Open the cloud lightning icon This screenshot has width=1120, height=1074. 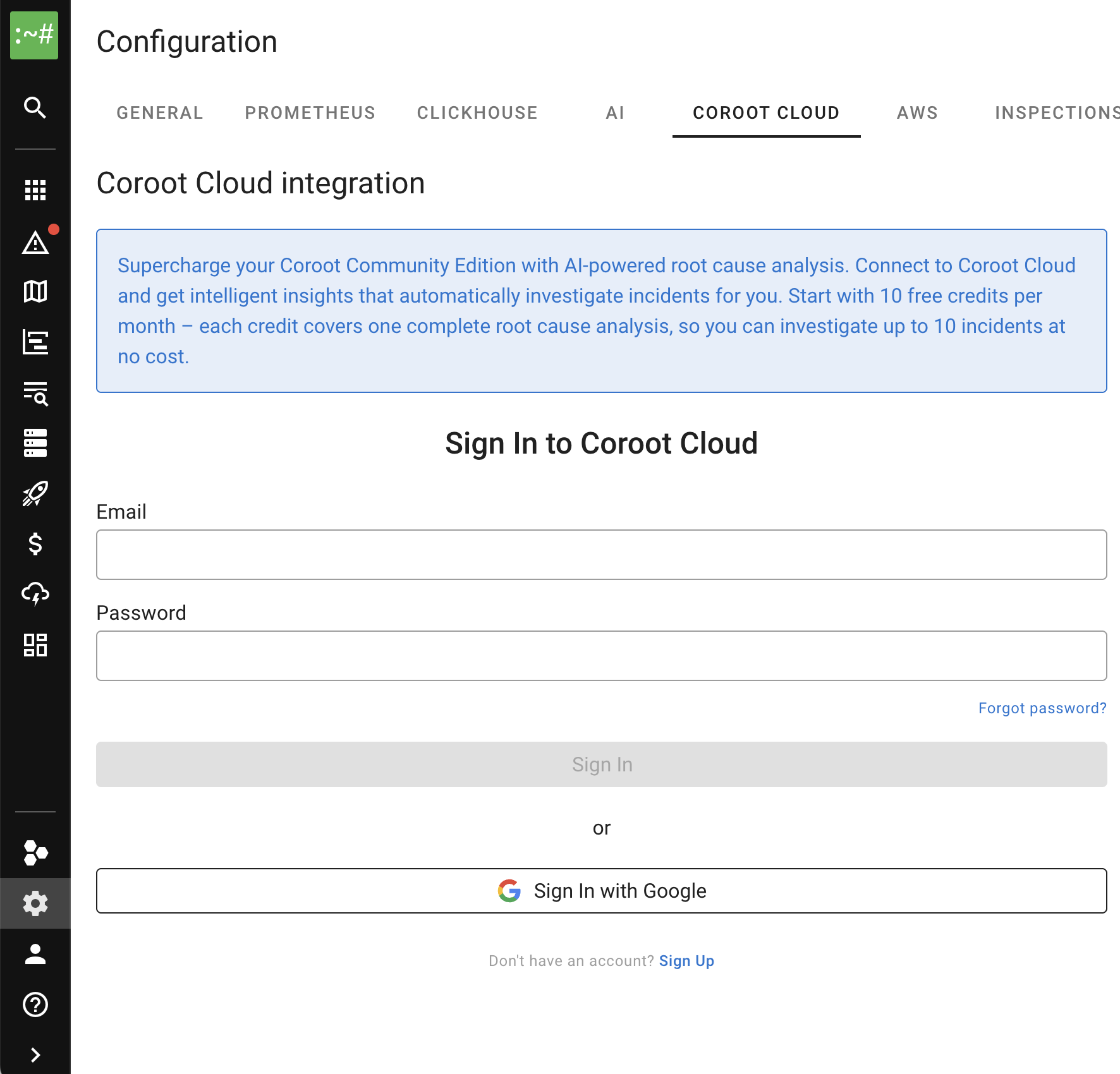click(35, 594)
